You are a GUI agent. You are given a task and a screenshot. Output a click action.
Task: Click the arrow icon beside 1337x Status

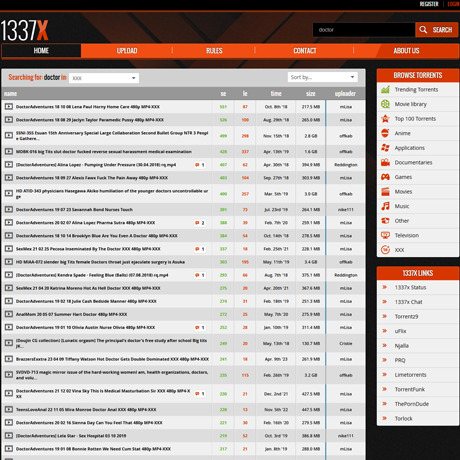(x=385, y=287)
